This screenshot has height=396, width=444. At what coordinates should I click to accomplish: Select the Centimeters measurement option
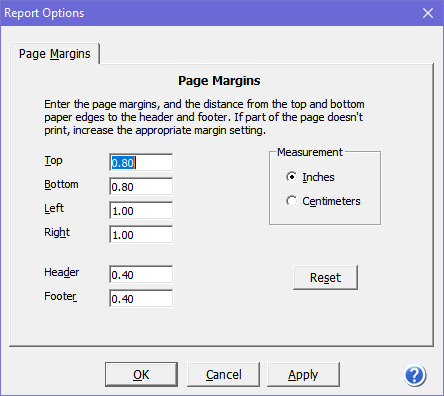point(323,201)
